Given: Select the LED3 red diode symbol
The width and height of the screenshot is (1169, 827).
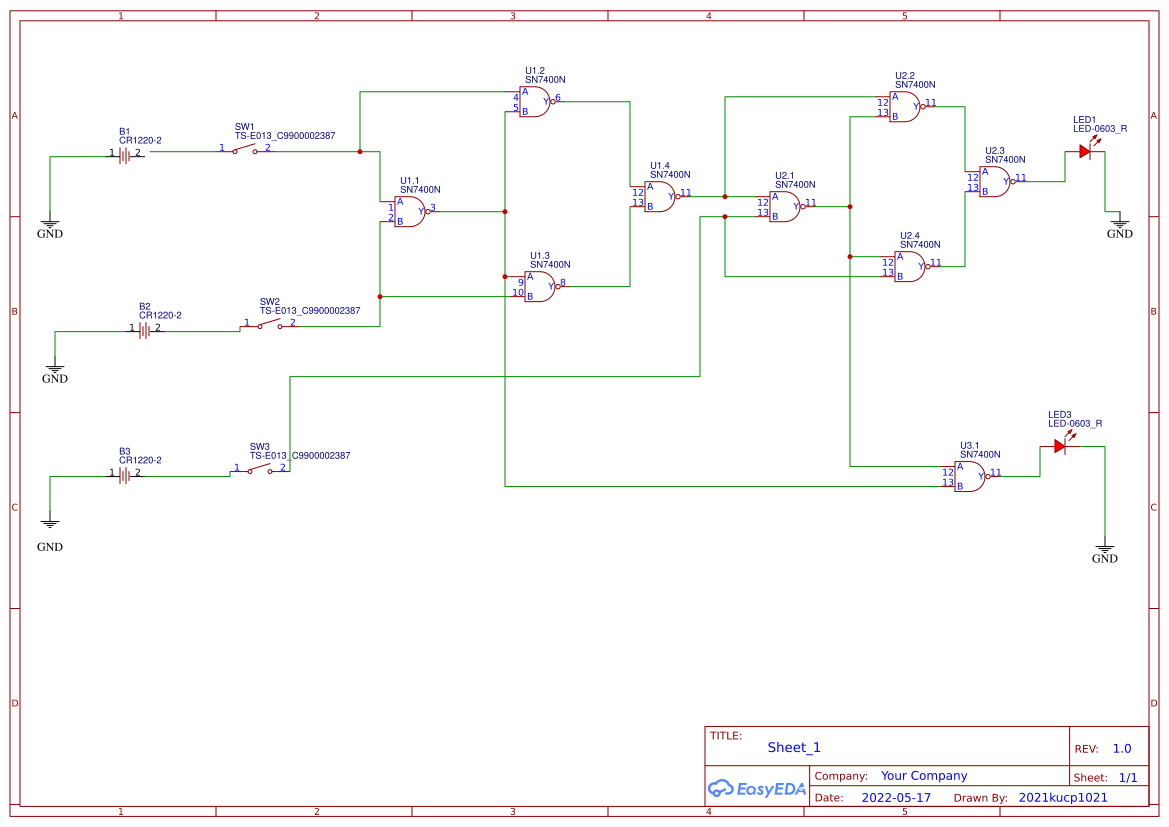Looking at the screenshot, I should point(1061,444).
